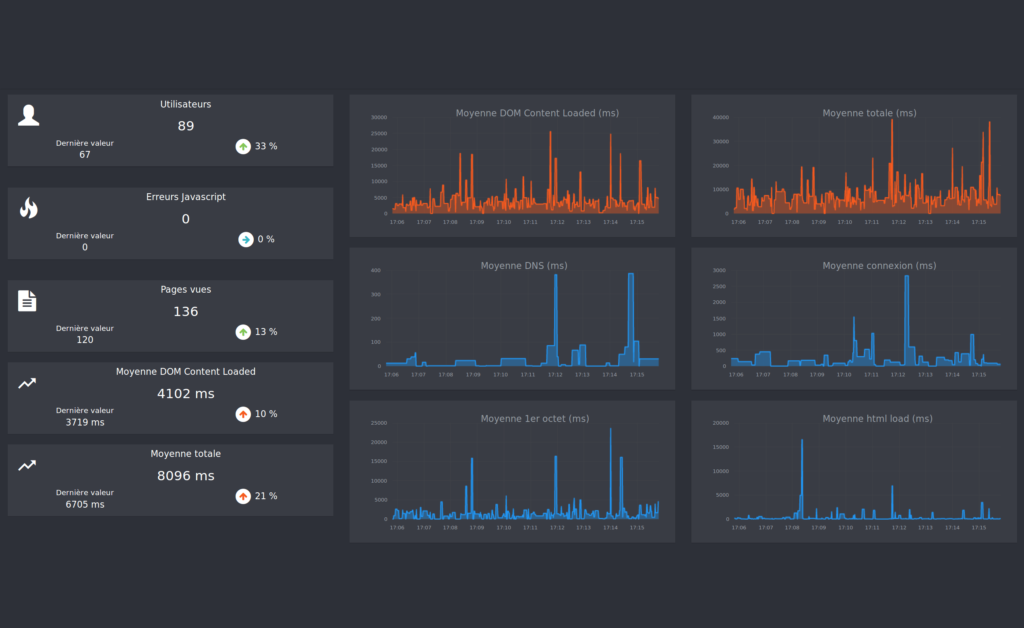1024x628 pixels.
Task: Click the document icon on Pages vues card
Action: click(28, 300)
